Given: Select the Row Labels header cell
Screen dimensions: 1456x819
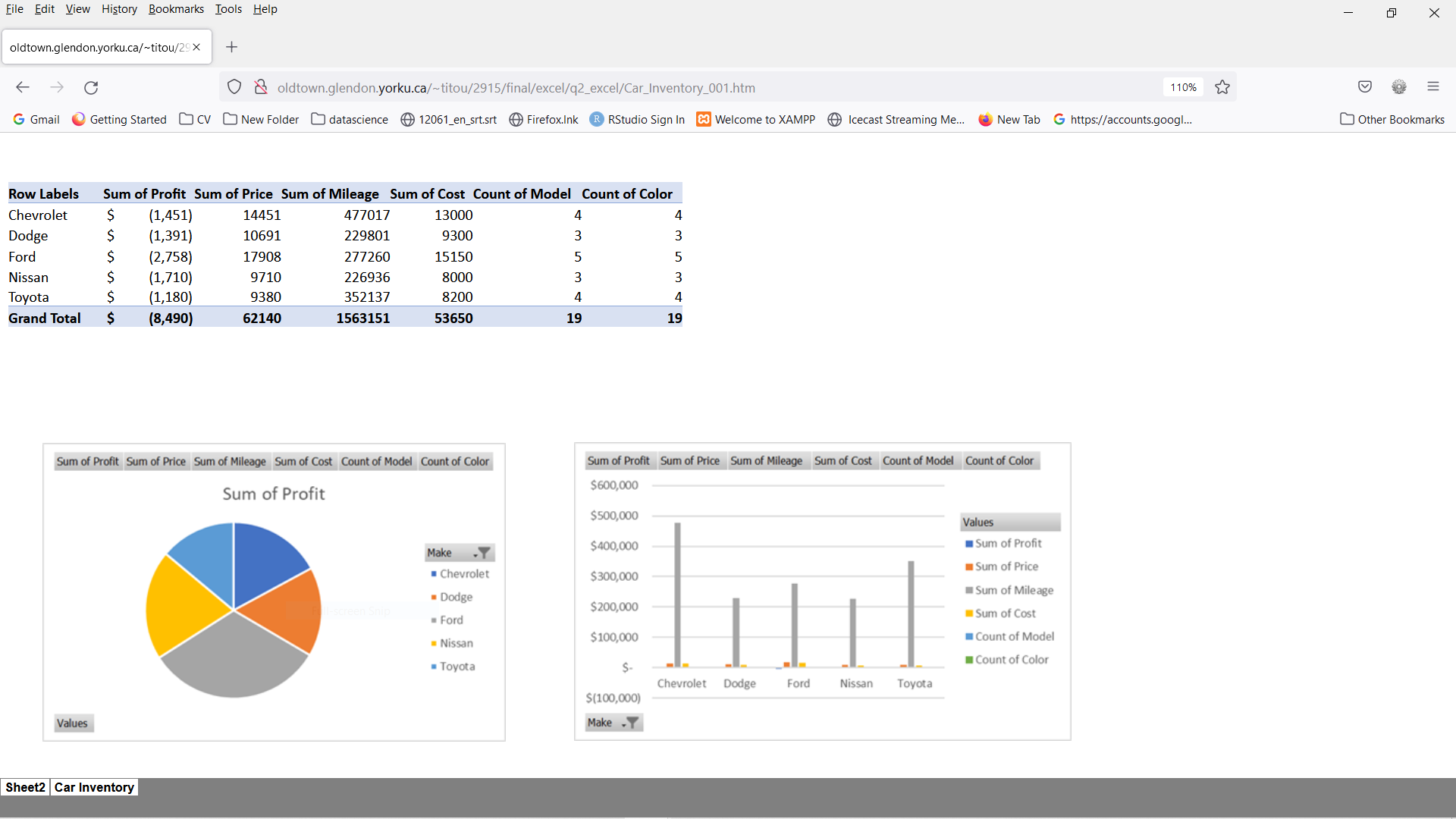Looking at the screenshot, I should [44, 194].
